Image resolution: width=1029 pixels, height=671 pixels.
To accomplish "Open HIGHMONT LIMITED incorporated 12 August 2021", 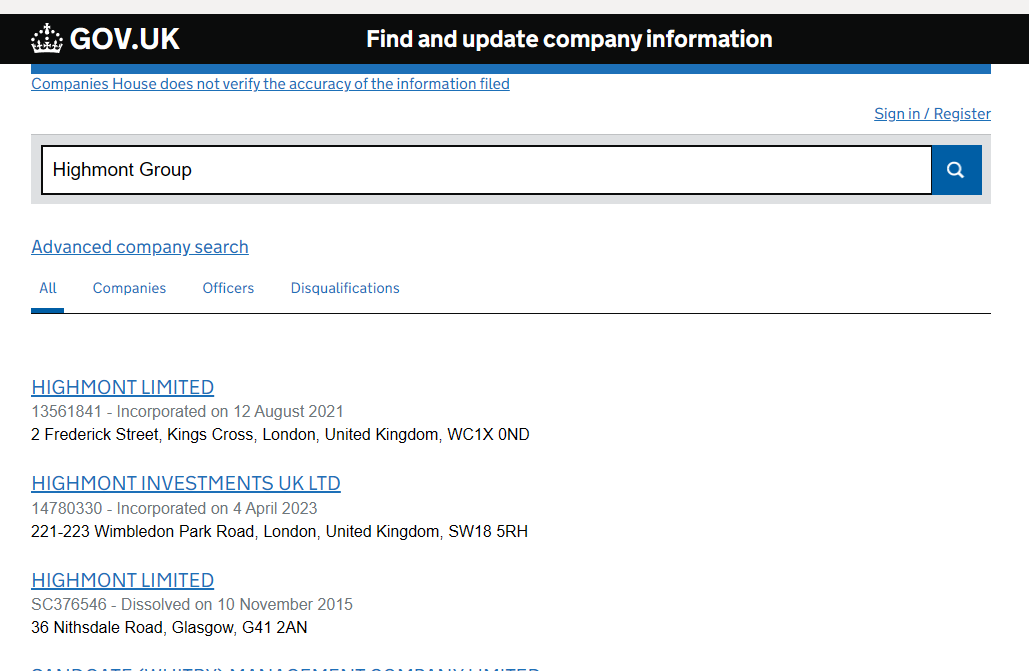I will (x=122, y=387).
